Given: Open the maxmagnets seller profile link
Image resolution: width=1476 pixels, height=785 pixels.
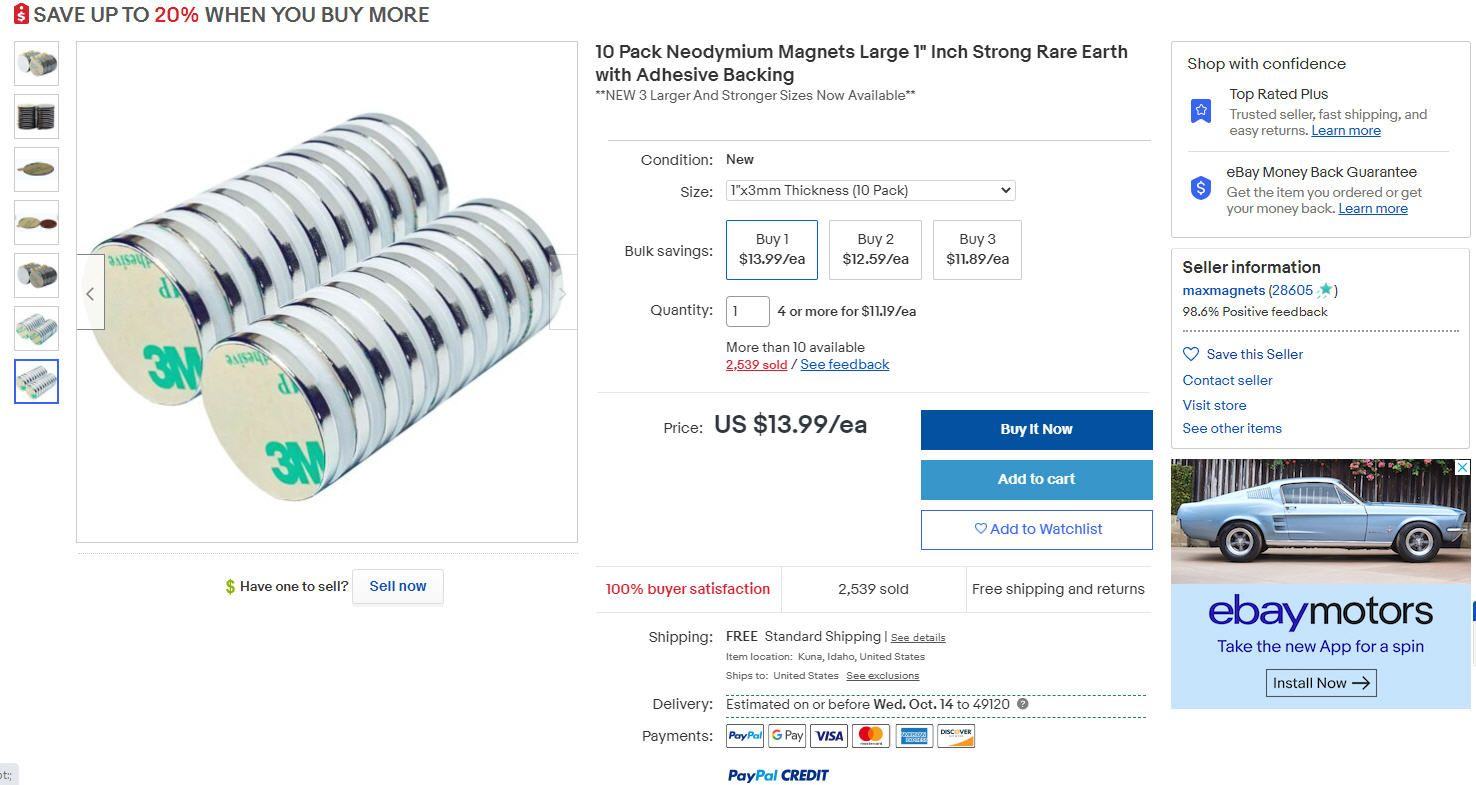Looking at the screenshot, I should 1223,290.
